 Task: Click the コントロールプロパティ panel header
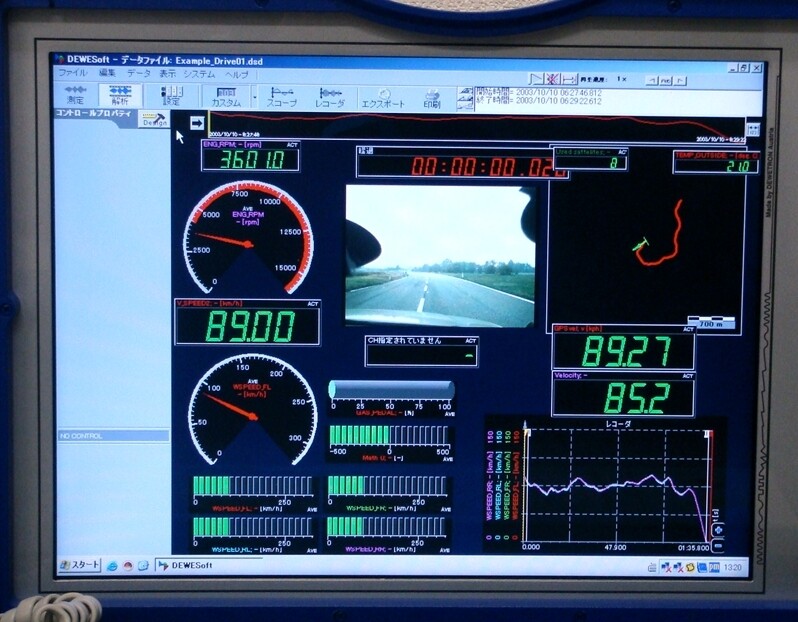pyautogui.click(x=94, y=113)
